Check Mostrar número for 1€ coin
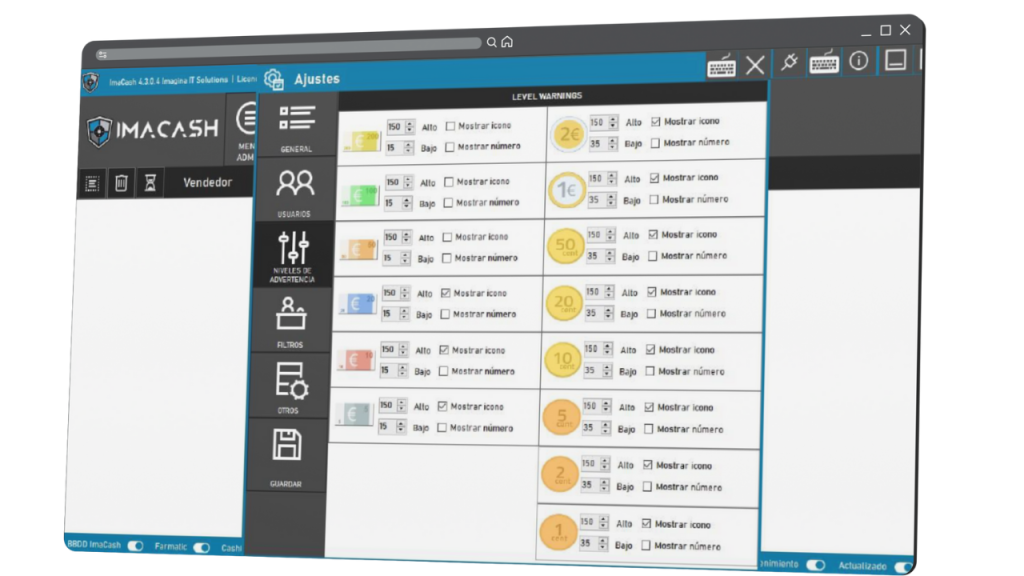1024x576 pixels. coord(654,200)
